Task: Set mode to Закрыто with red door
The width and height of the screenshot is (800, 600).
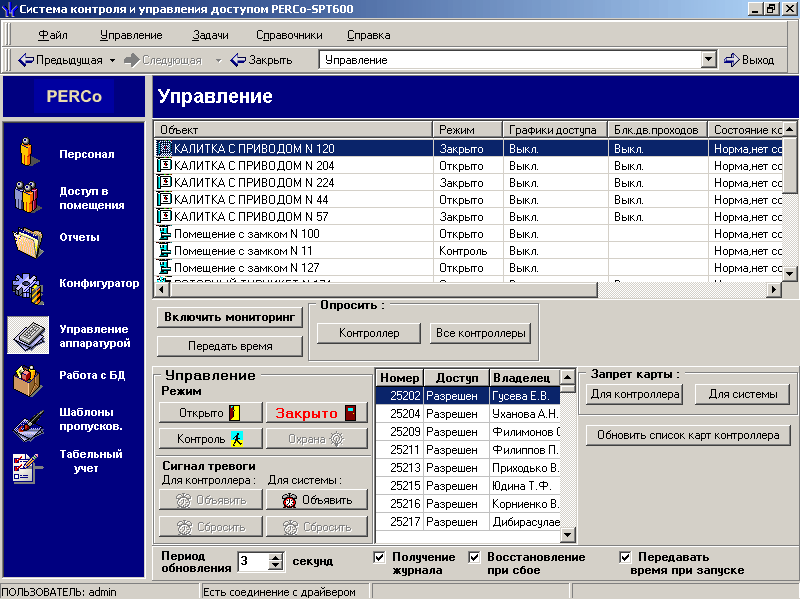Action: coord(316,413)
